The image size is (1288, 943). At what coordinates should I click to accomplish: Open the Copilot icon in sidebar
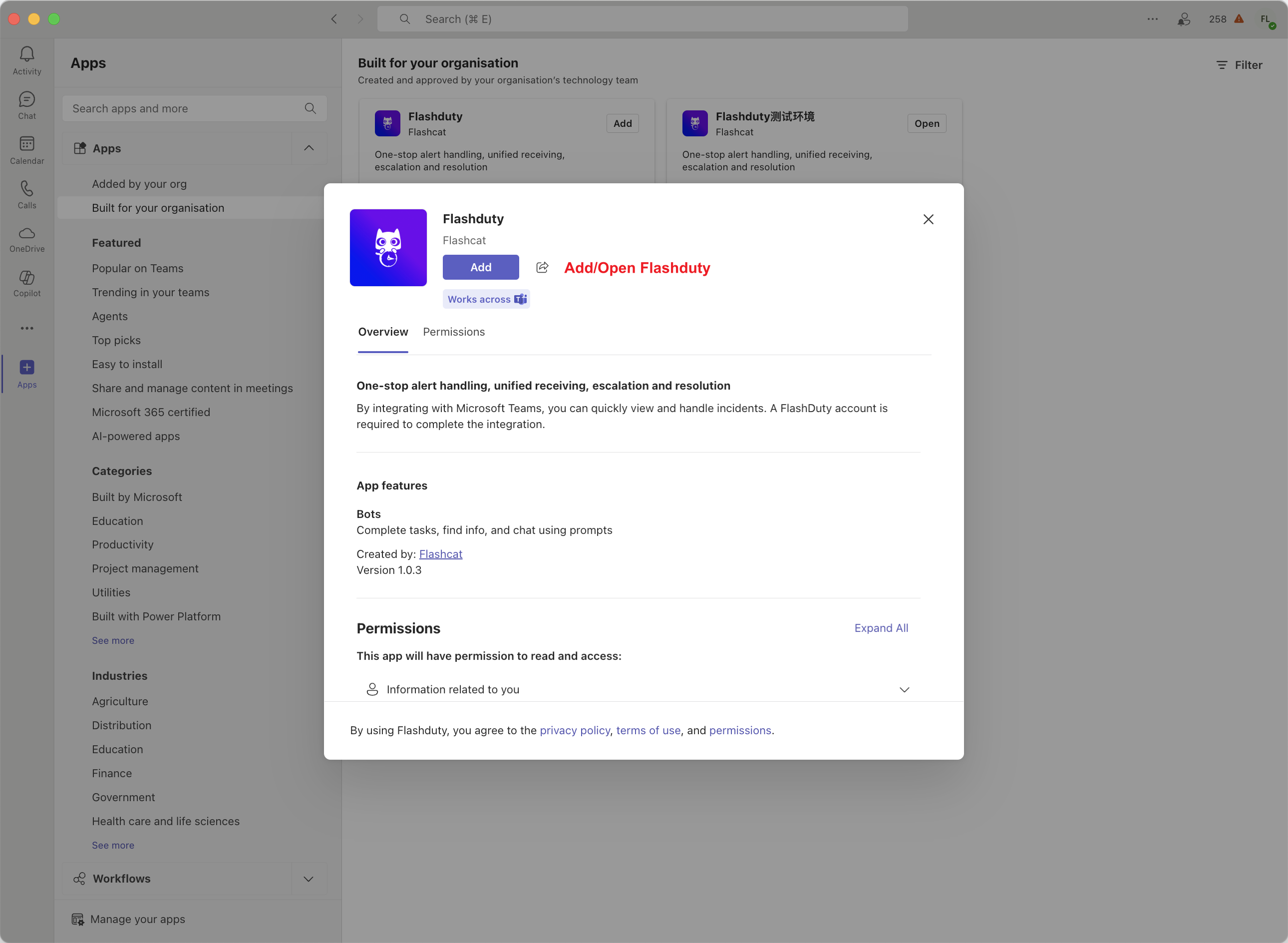click(x=27, y=277)
